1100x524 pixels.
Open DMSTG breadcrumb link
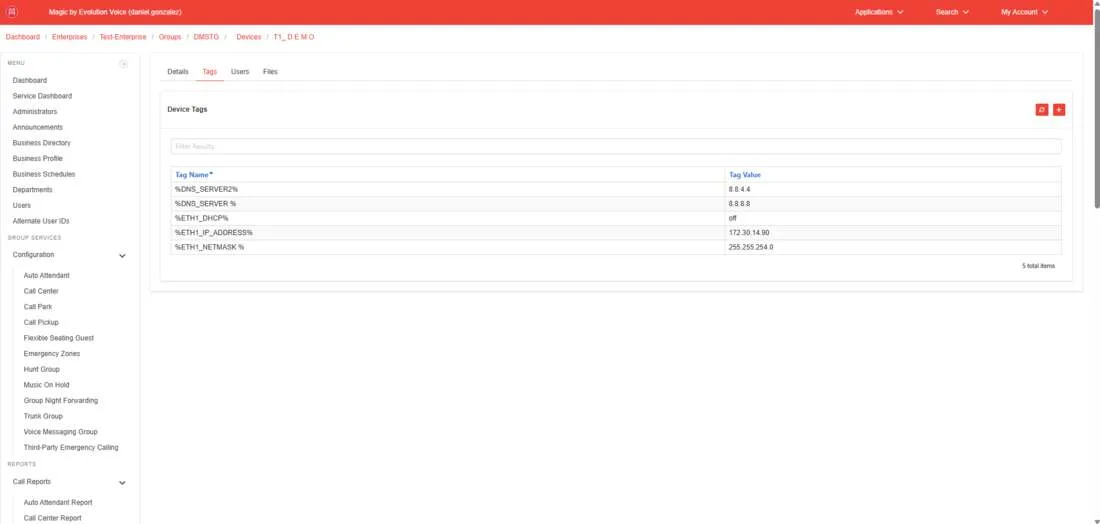click(x=206, y=36)
